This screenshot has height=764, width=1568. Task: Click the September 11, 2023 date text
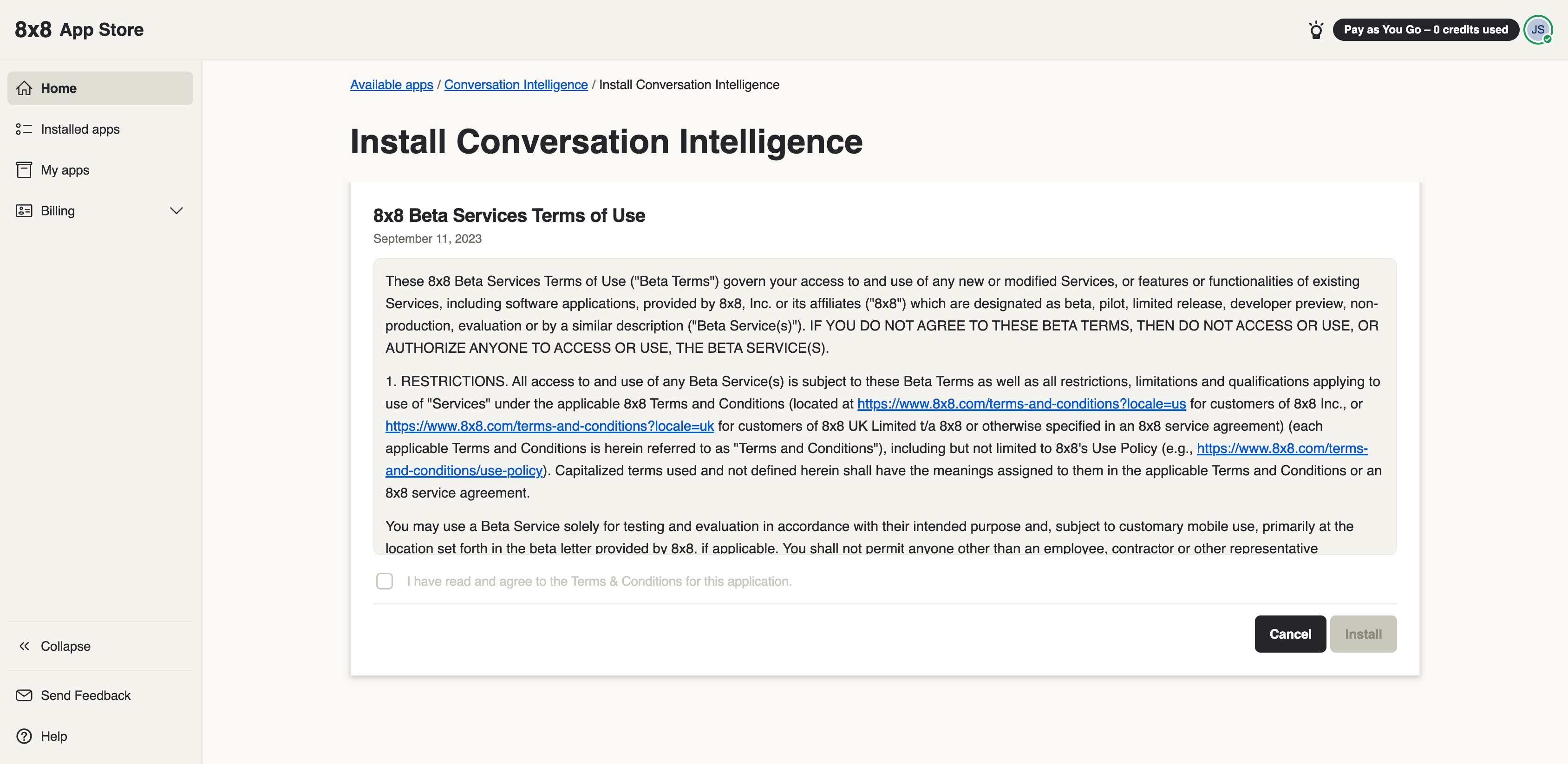click(x=427, y=239)
